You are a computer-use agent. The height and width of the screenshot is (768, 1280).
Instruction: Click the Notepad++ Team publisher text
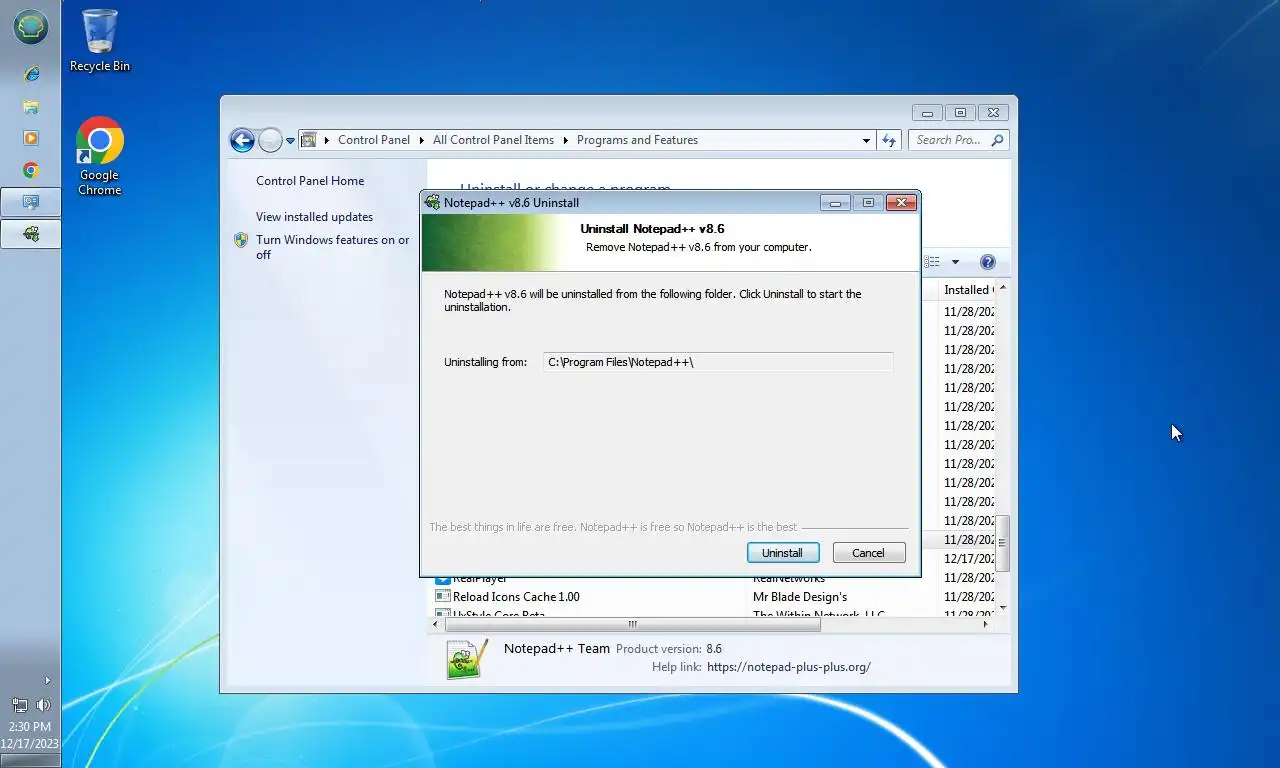557,648
